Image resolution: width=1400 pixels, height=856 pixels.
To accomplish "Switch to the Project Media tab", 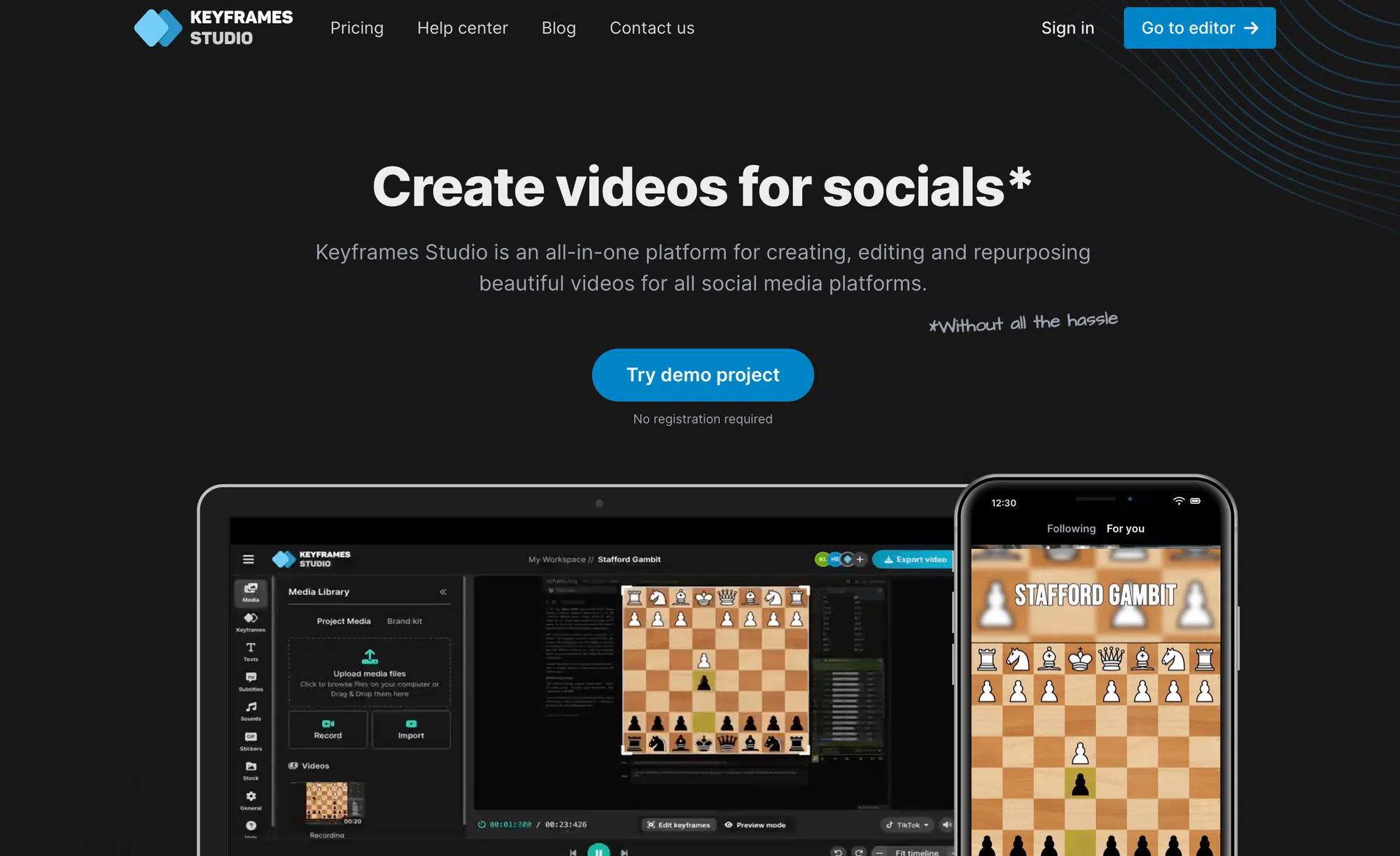I will coord(344,621).
